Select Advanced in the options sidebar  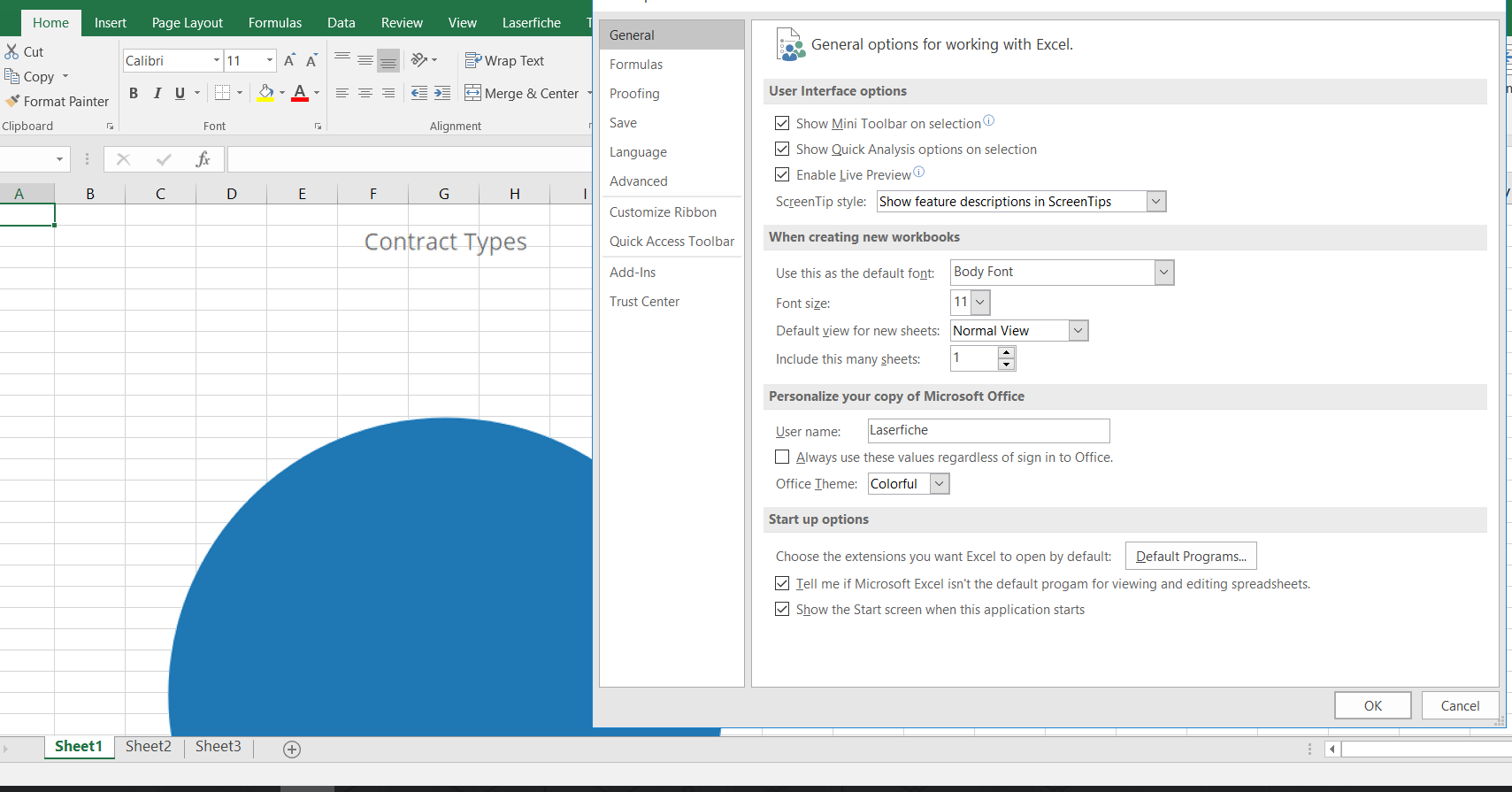[638, 181]
